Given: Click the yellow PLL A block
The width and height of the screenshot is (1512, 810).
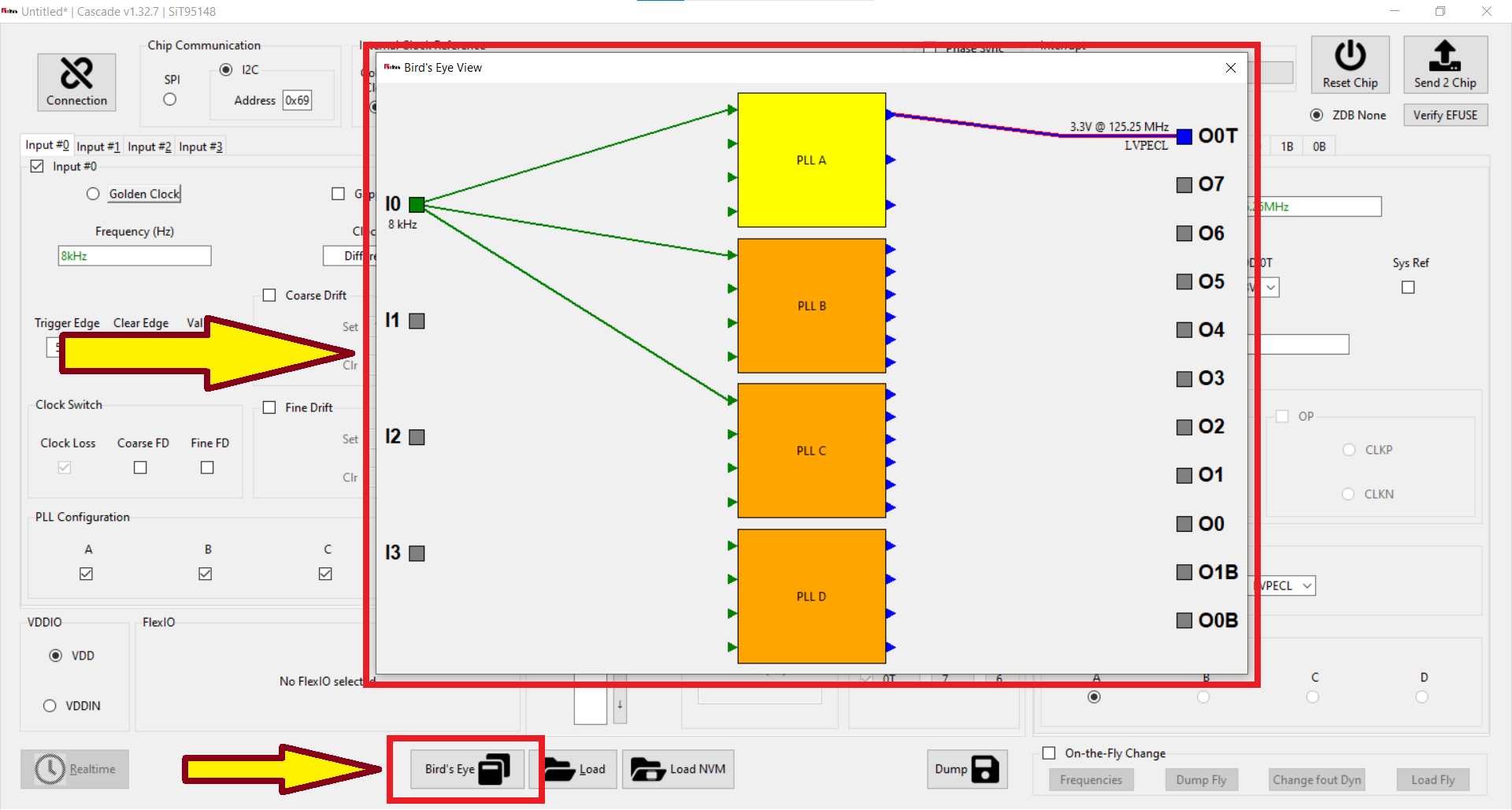Looking at the screenshot, I should point(811,160).
